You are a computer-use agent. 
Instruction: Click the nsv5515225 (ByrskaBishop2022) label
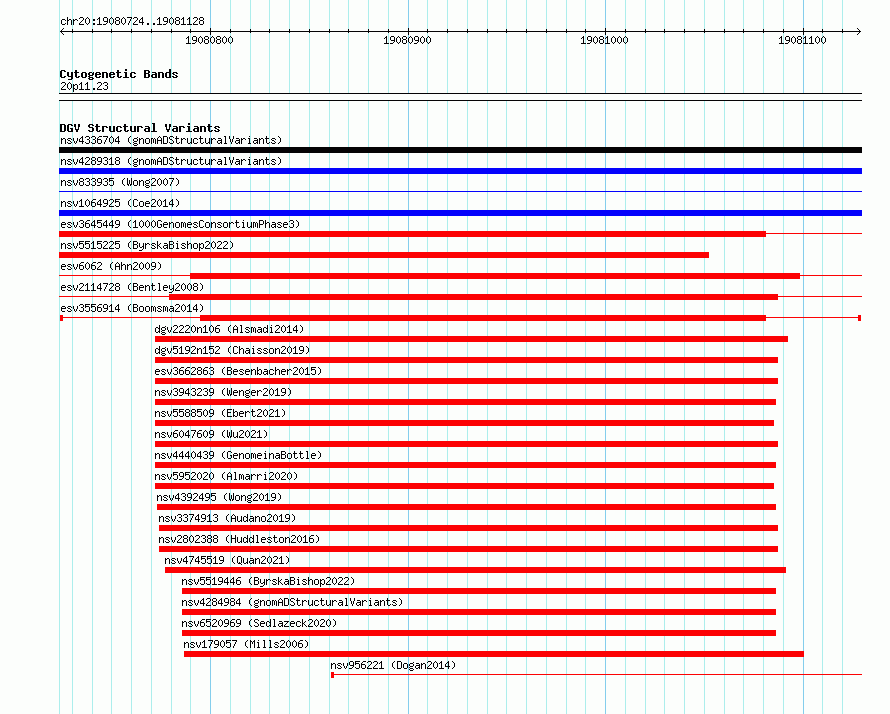tap(147, 245)
